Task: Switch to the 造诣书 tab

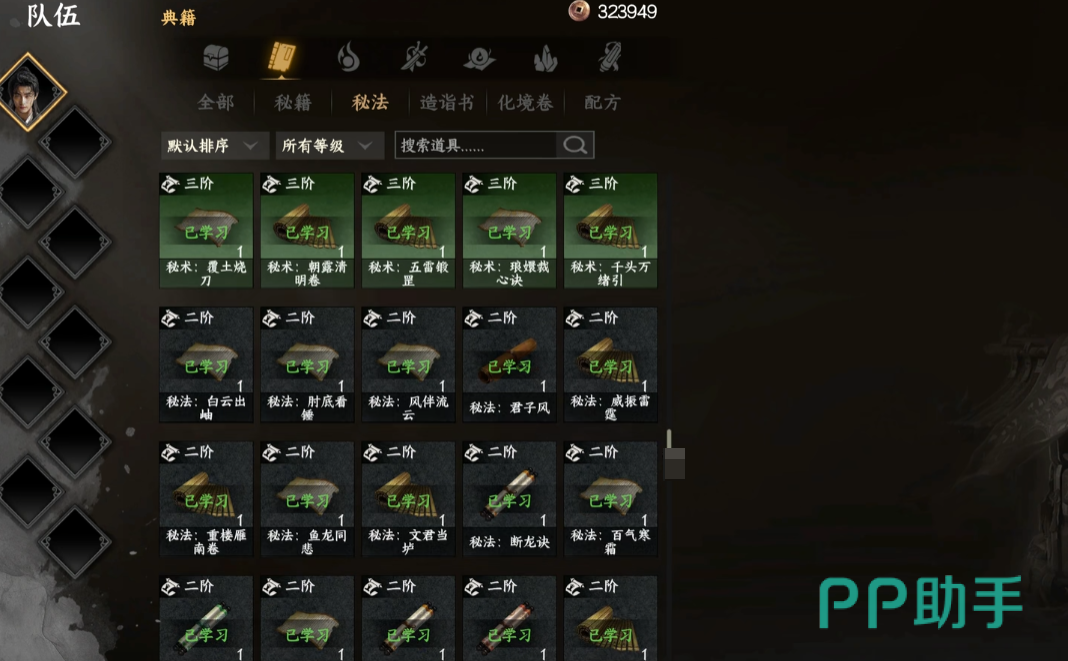Action: pyautogui.click(x=447, y=103)
